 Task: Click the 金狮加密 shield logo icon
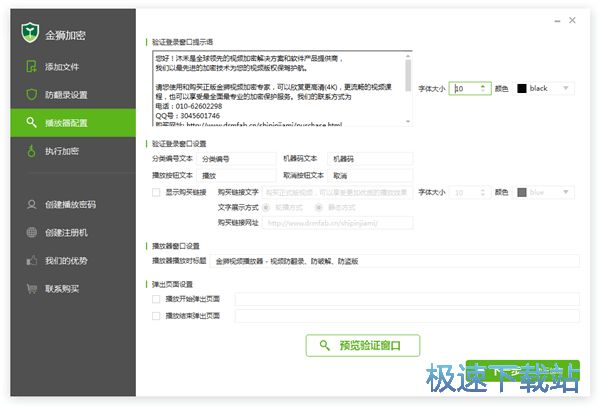[x=30, y=33]
